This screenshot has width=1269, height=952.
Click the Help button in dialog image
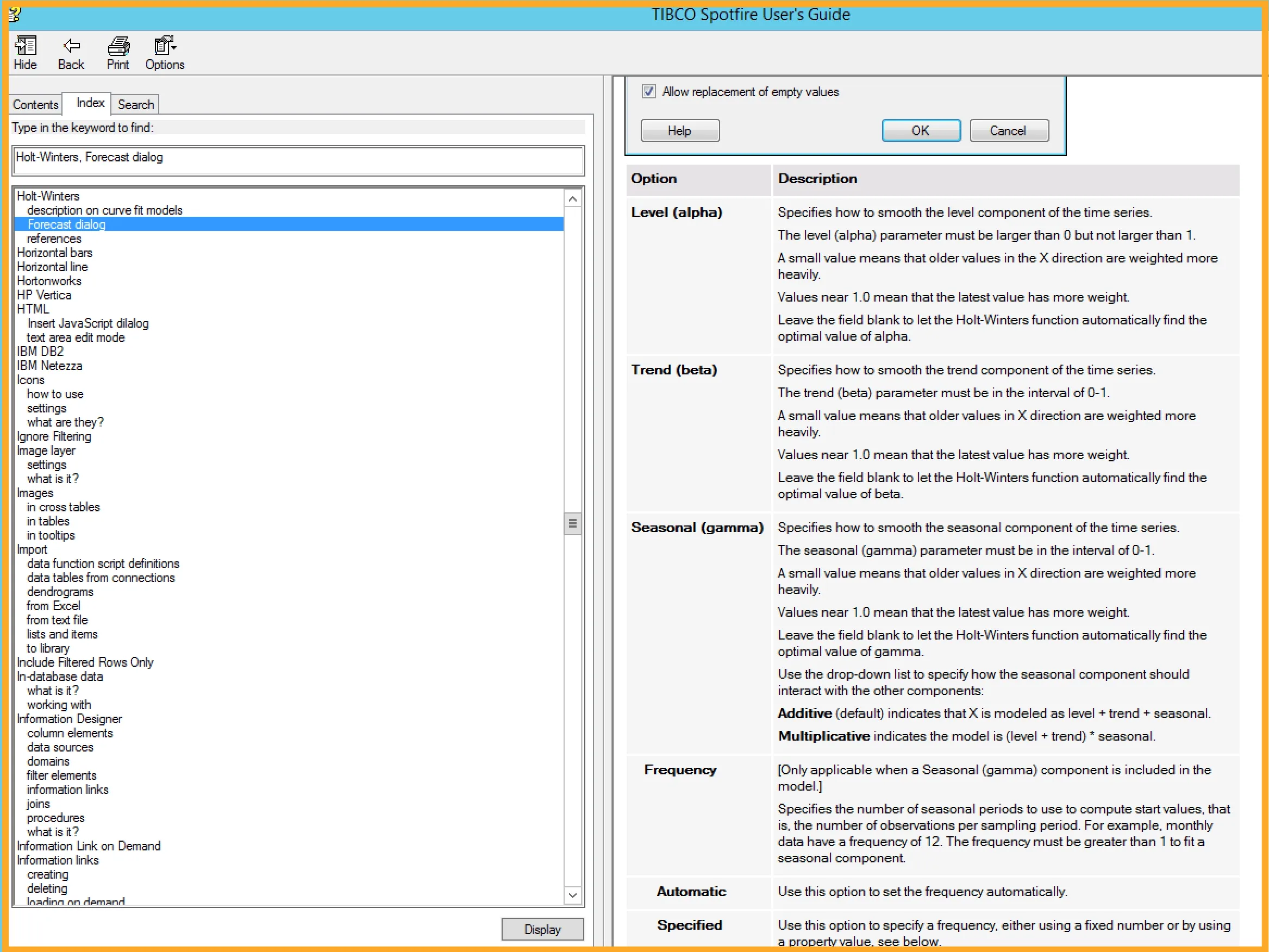pyautogui.click(x=680, y=131)
